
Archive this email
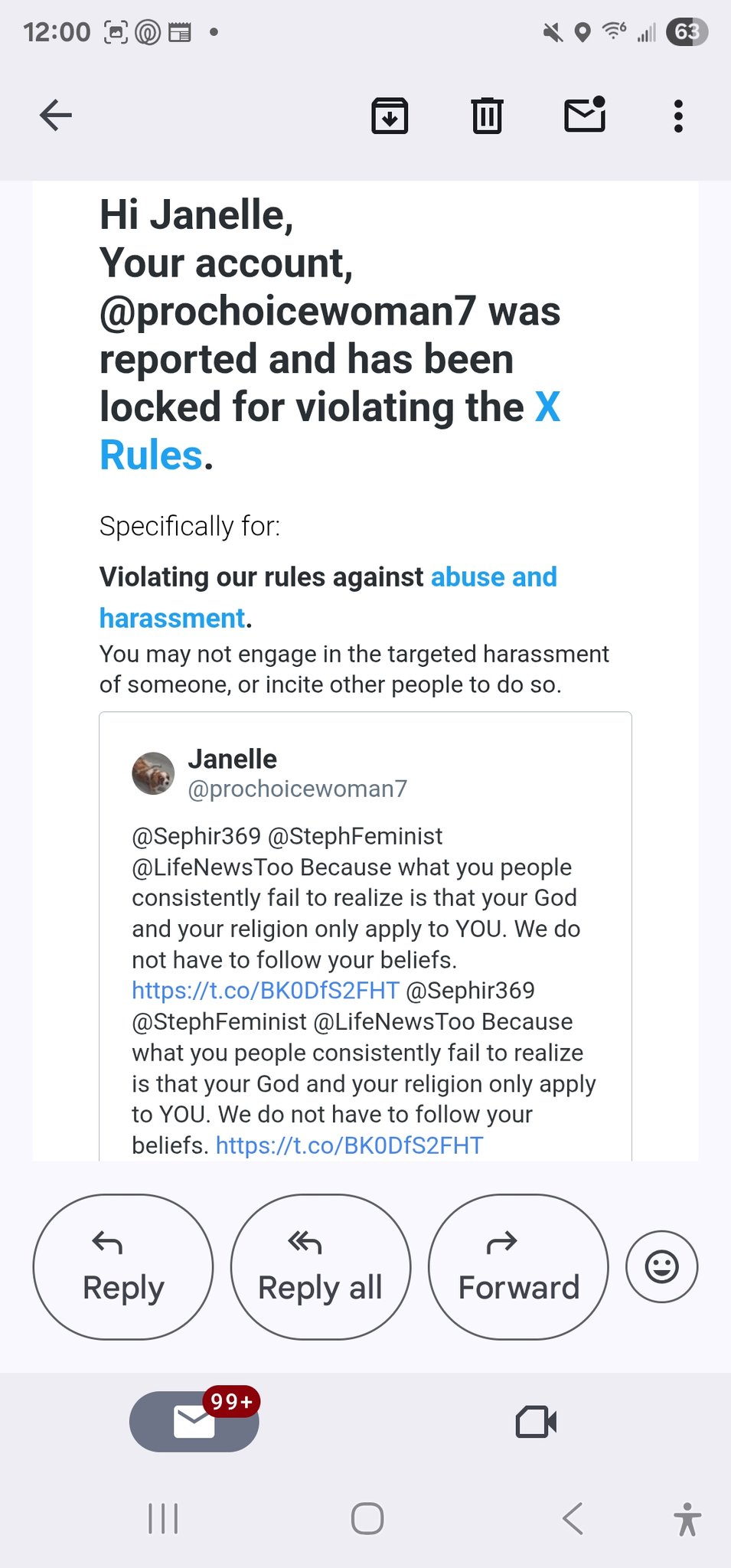(390, 116)
